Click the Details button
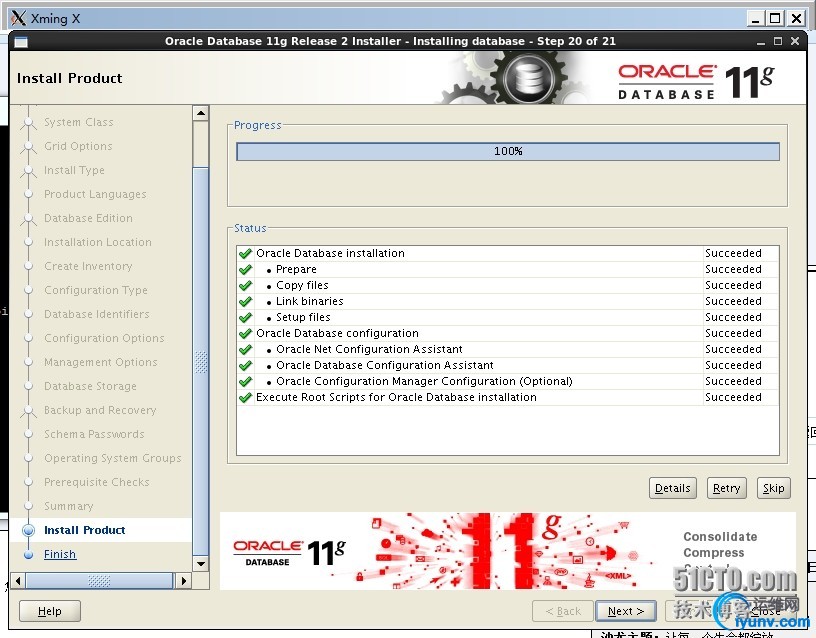The height and width of the screenshot is (638, 816). [672, 488]
